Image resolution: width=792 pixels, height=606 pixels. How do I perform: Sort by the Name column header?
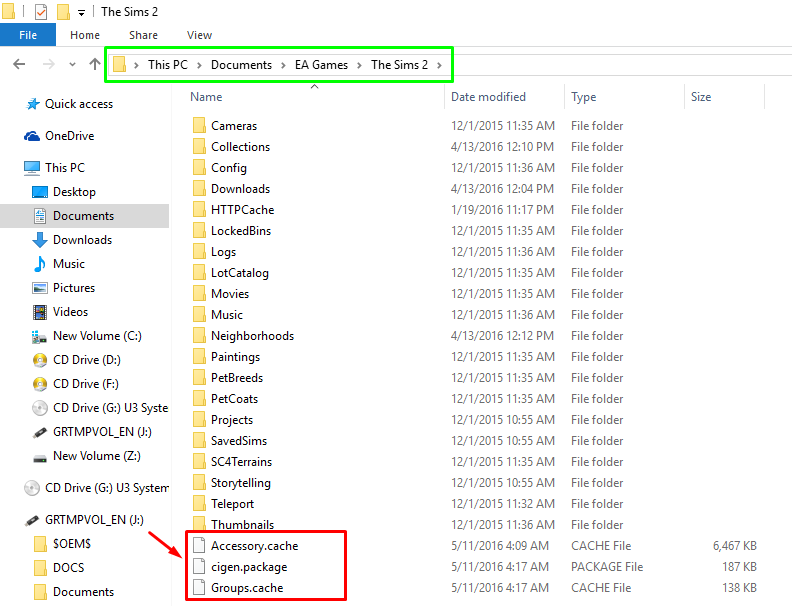click(x=206, y=96)
